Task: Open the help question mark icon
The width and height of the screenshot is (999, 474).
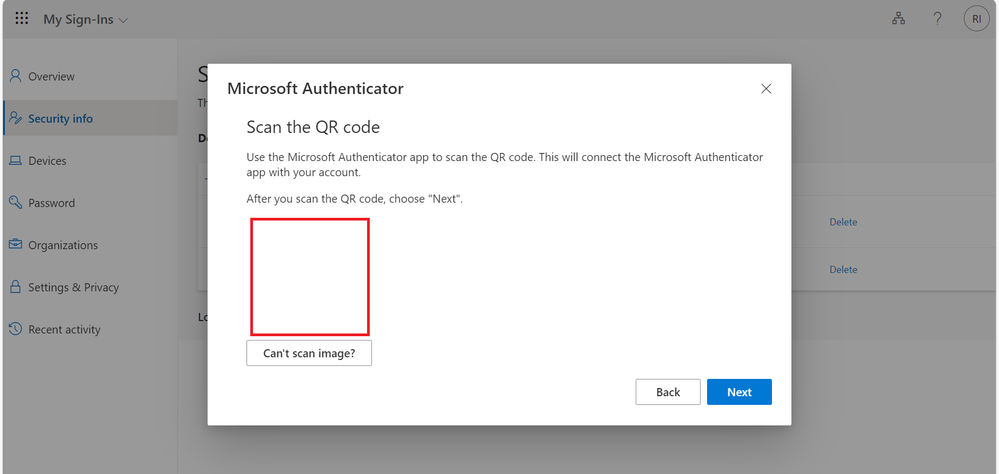Action: pyautogui.click(x=937, y=19)
